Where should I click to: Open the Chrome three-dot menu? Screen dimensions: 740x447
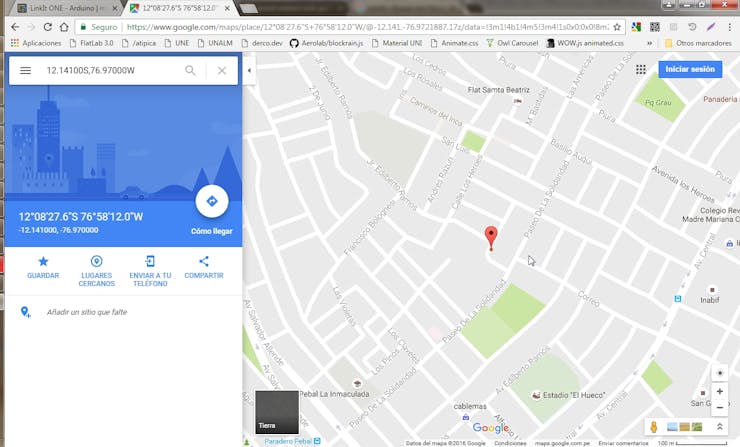[x=730, y=27]
